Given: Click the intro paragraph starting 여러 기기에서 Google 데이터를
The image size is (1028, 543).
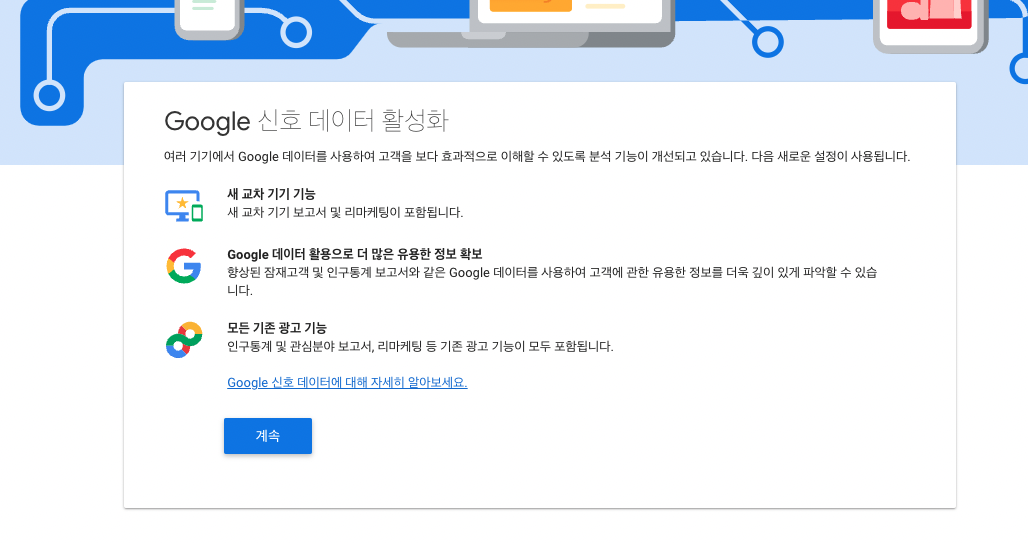Looking at the screenshot, I should (537, 157).
